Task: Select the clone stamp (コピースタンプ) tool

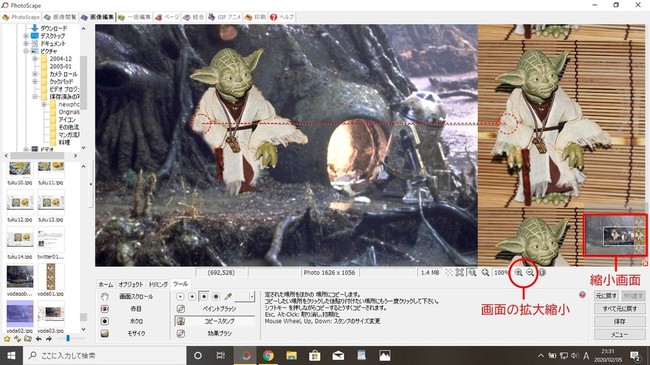Action: [215, 321]
